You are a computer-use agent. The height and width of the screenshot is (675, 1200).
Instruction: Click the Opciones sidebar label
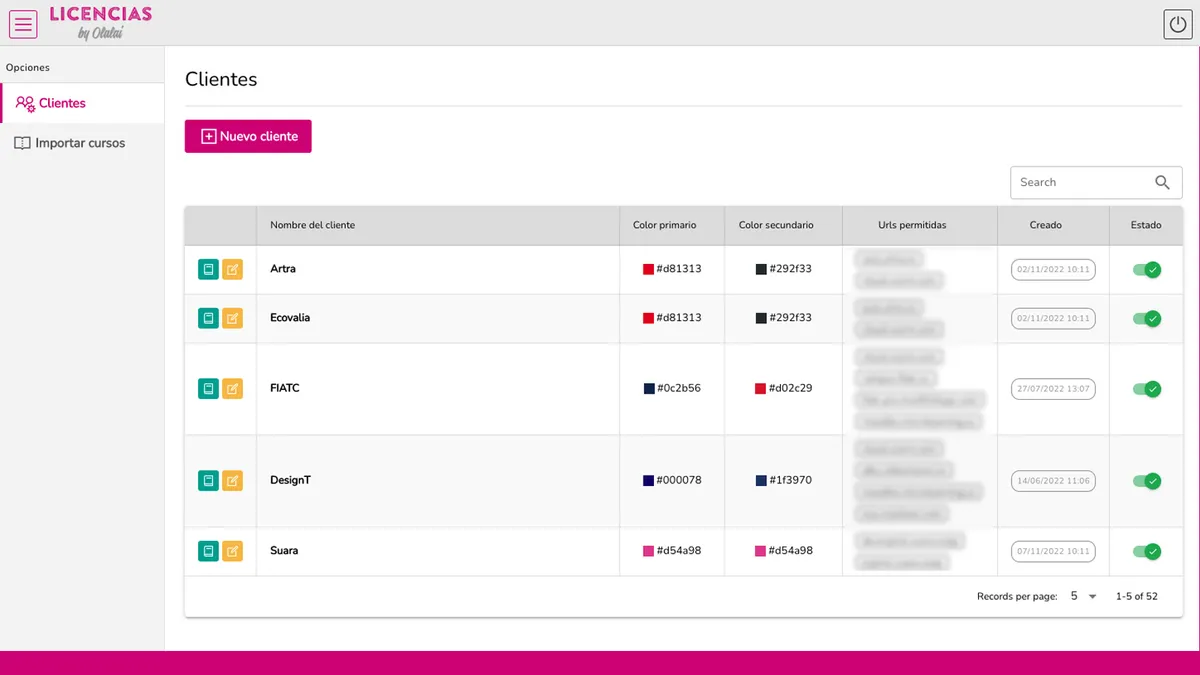click(28, 68)
